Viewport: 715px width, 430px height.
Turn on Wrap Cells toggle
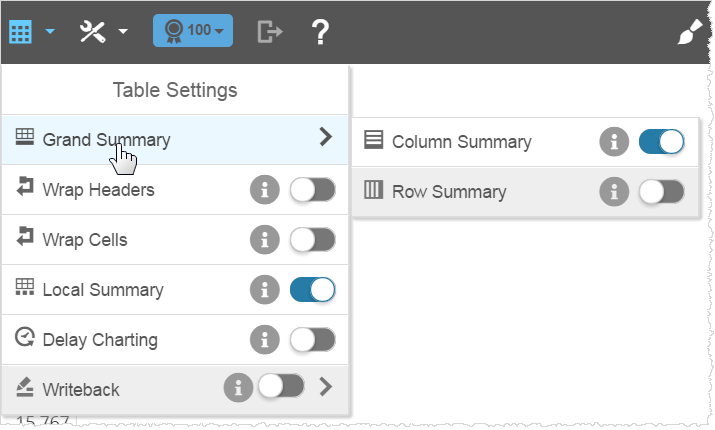click(312, 240)
